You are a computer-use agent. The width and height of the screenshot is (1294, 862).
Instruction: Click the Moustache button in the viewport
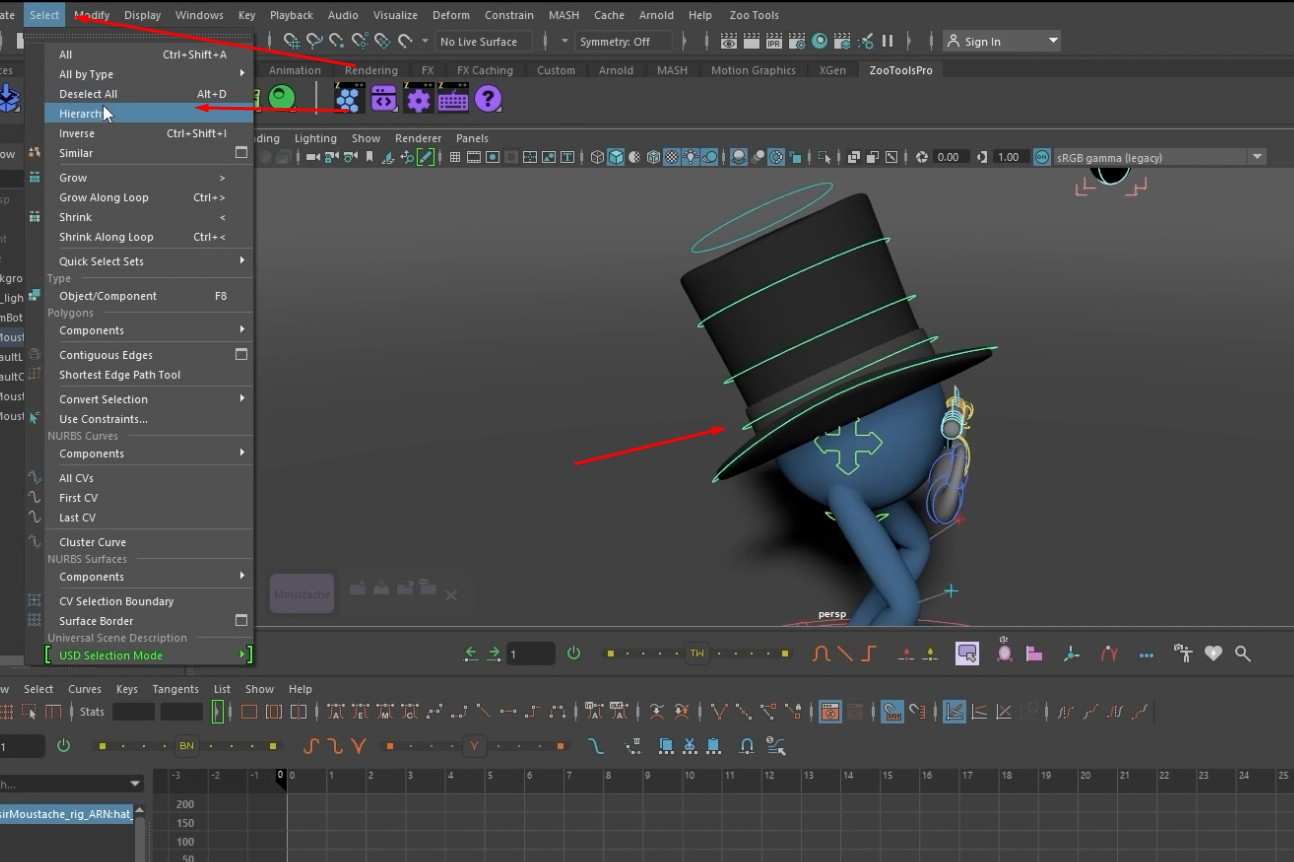click(301, 594)
